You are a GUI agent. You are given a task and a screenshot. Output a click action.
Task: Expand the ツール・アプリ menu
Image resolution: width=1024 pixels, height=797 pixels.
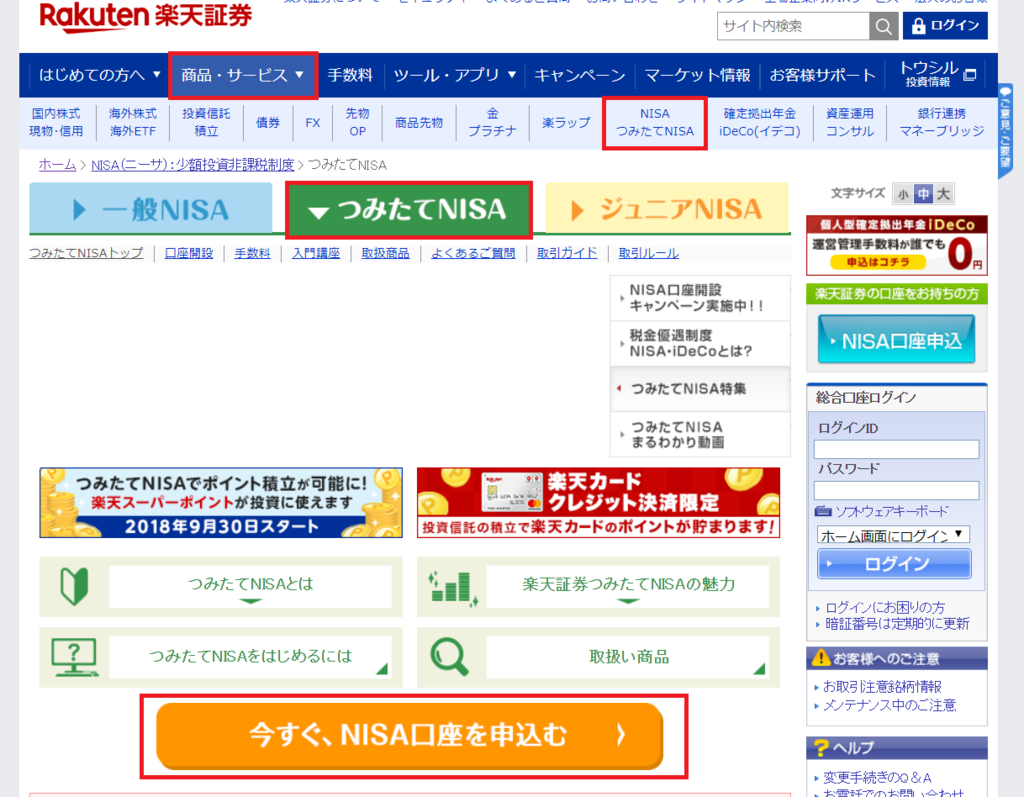[455, 75]
